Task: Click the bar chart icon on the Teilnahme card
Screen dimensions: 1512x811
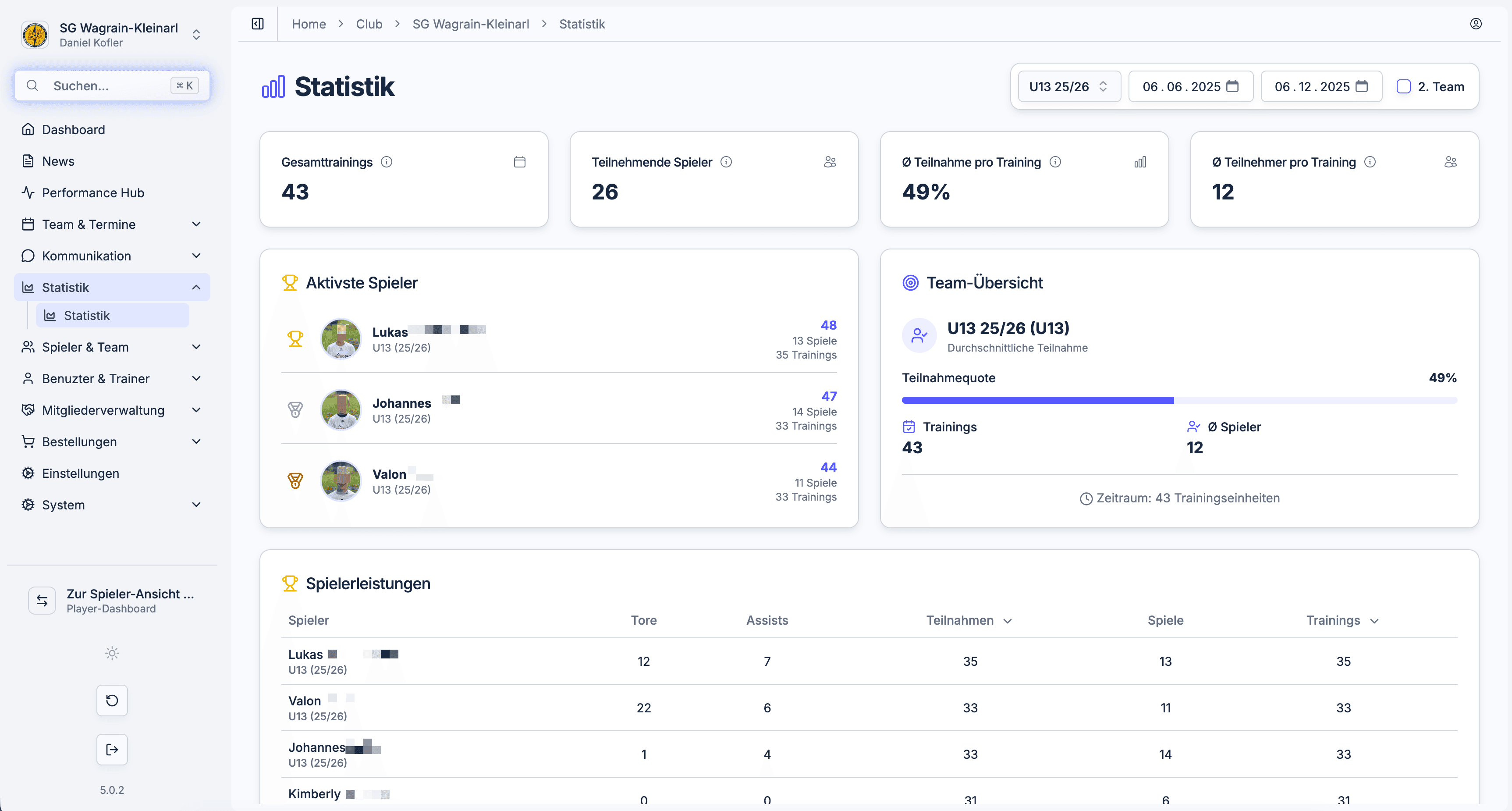Action: 1140,162
